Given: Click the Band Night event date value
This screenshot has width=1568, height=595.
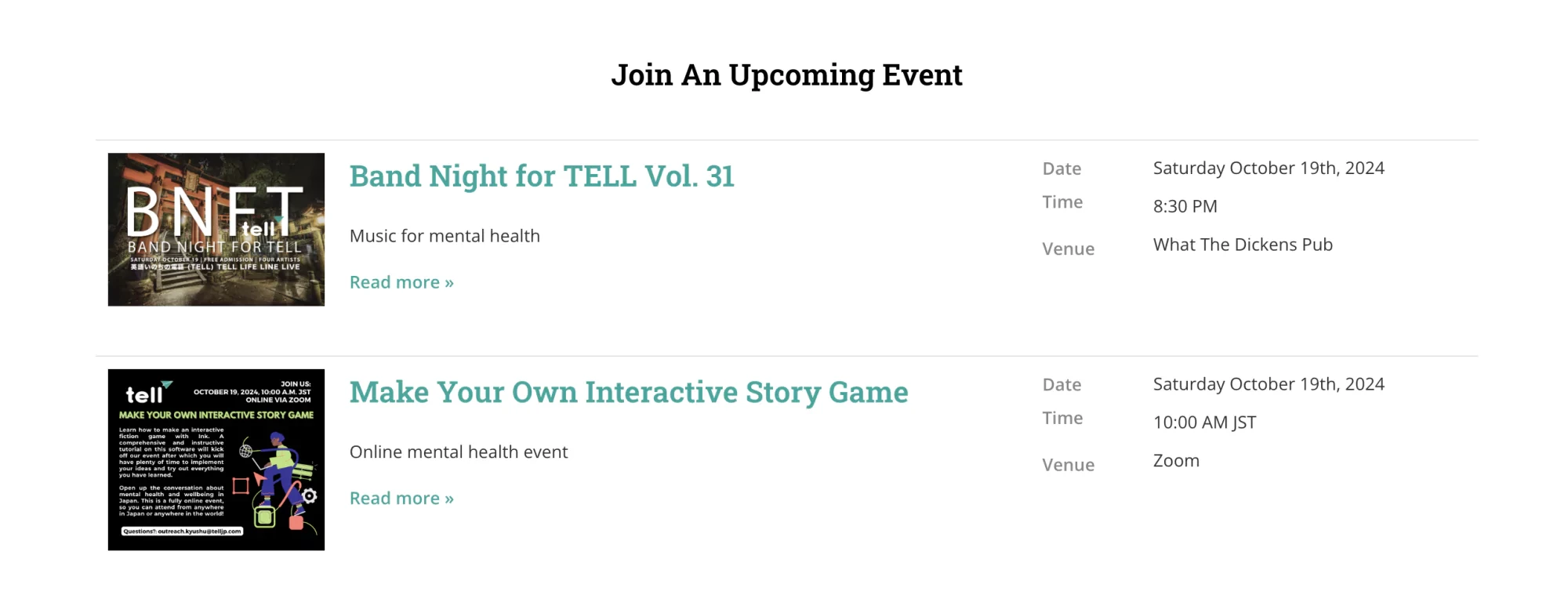Looking at the screenshot, I should [1268, 169].
